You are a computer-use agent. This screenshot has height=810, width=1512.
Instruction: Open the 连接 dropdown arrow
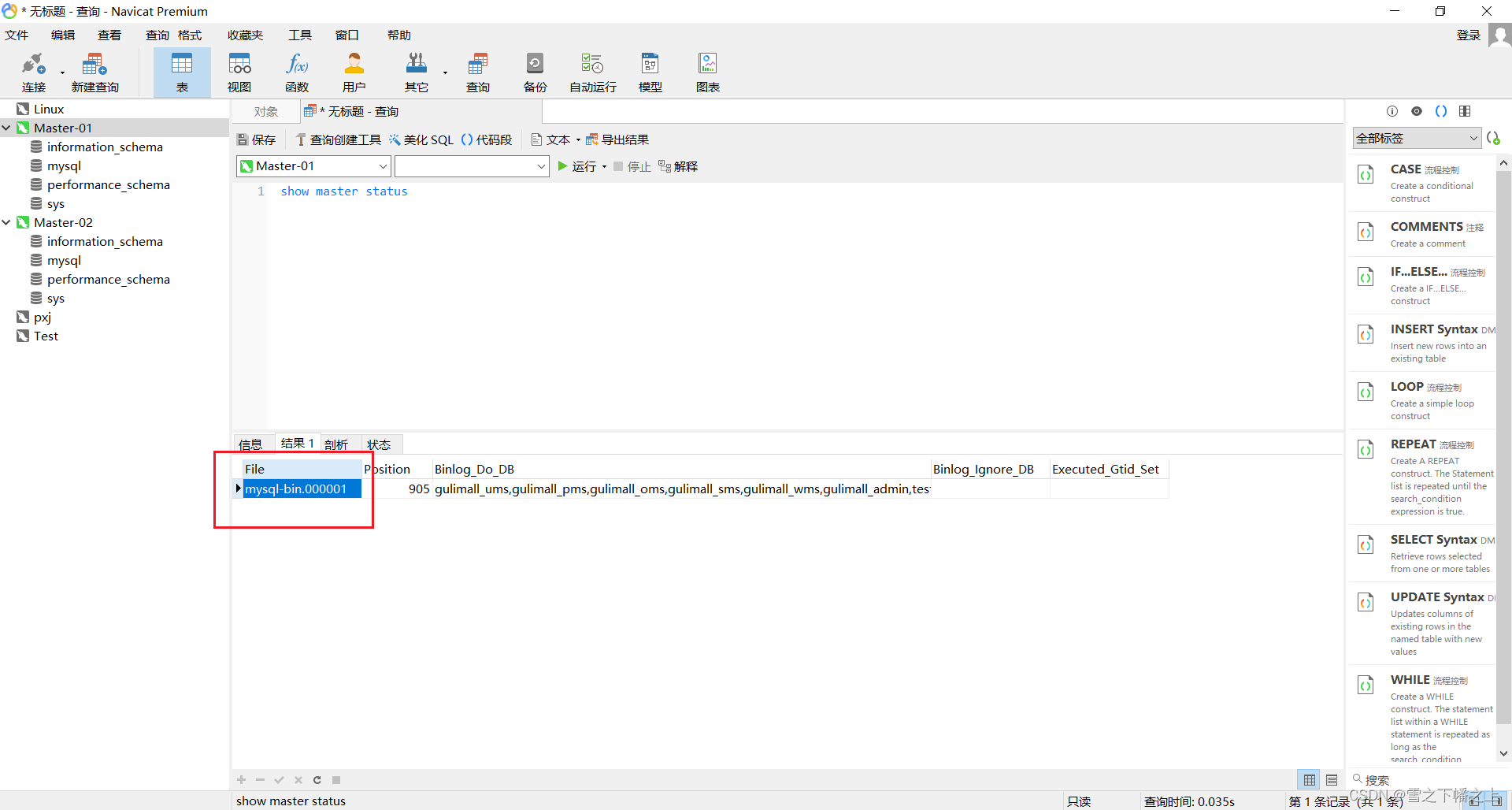pos(62,73)
